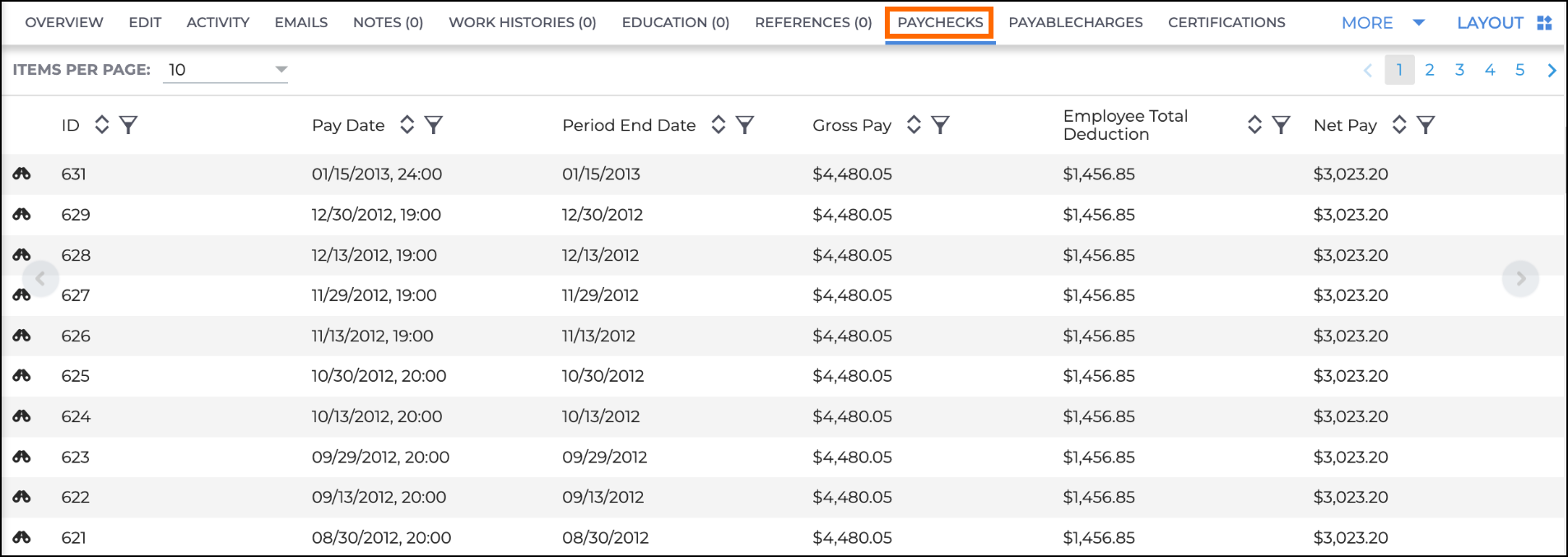Image resolution: width=1568 pixels, height=557 pixels.
Task: Sort the Period End Date column
Action: (719, 125)
